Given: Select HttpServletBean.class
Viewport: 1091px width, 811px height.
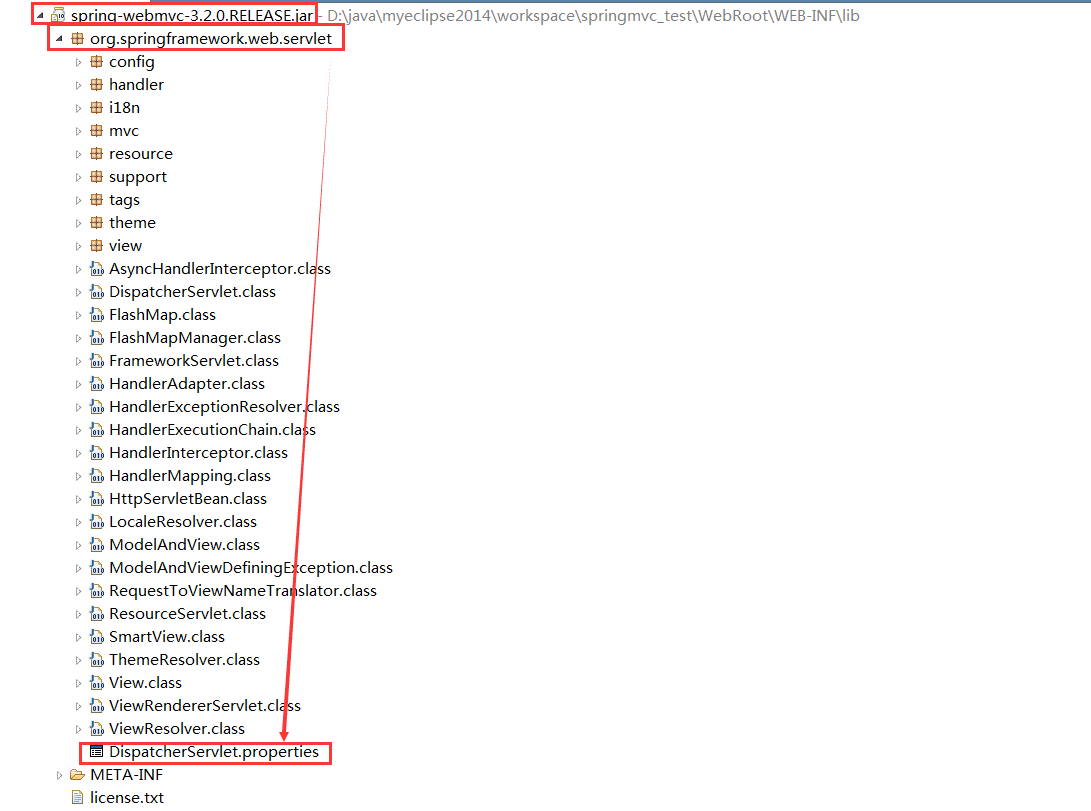Looking at the screenshot, I should pyautogui.click(x=188, y=499).
